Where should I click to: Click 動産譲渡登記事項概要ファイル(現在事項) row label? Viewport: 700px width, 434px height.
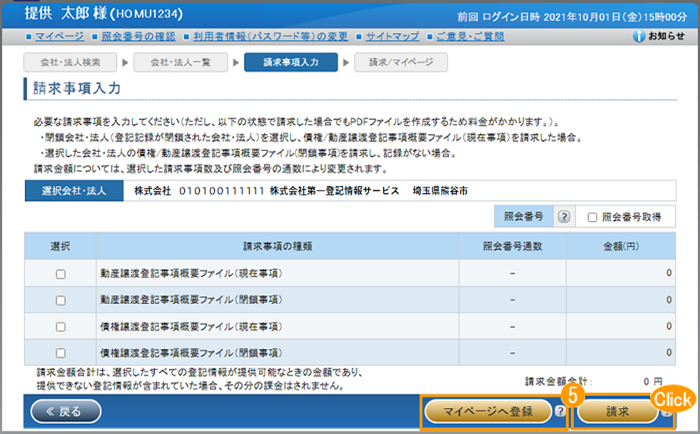191,273
